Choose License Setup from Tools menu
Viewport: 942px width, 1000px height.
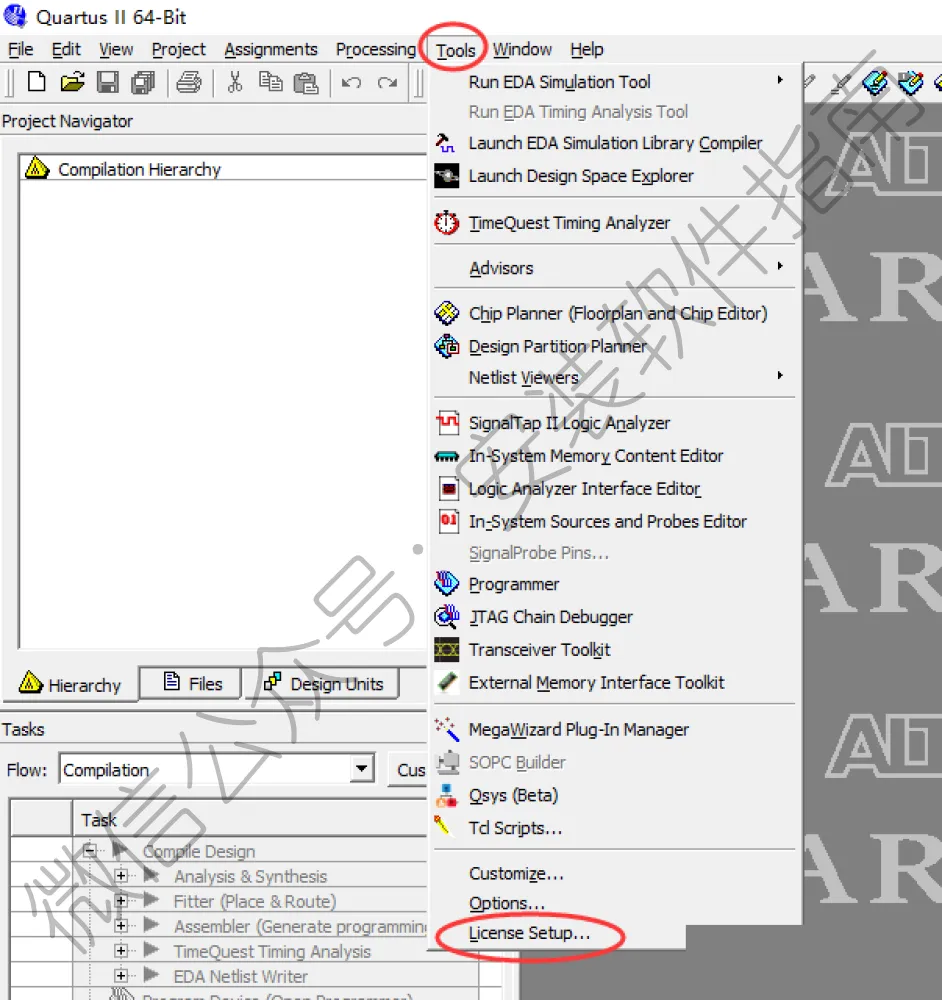pyautogui.click(x=529, y=933)
